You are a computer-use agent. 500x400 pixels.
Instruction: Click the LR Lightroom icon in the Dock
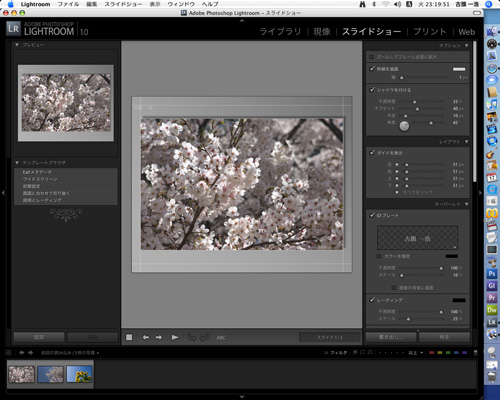click(x=492, y=322)
